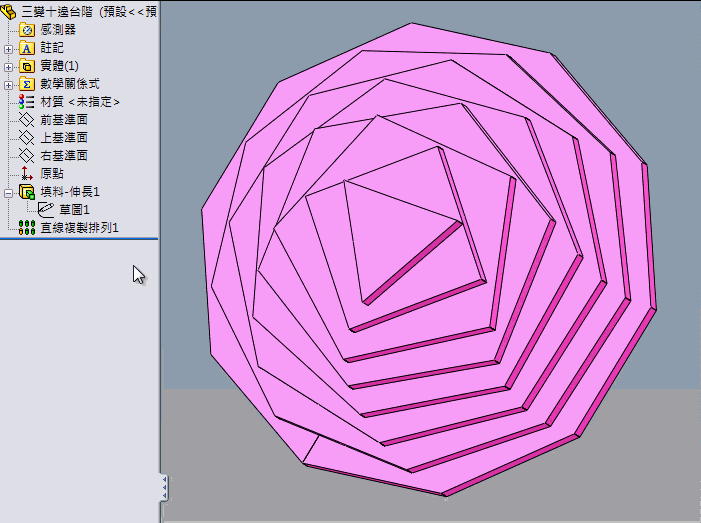Expand the 數學關係式 node

tap(8, 85)
